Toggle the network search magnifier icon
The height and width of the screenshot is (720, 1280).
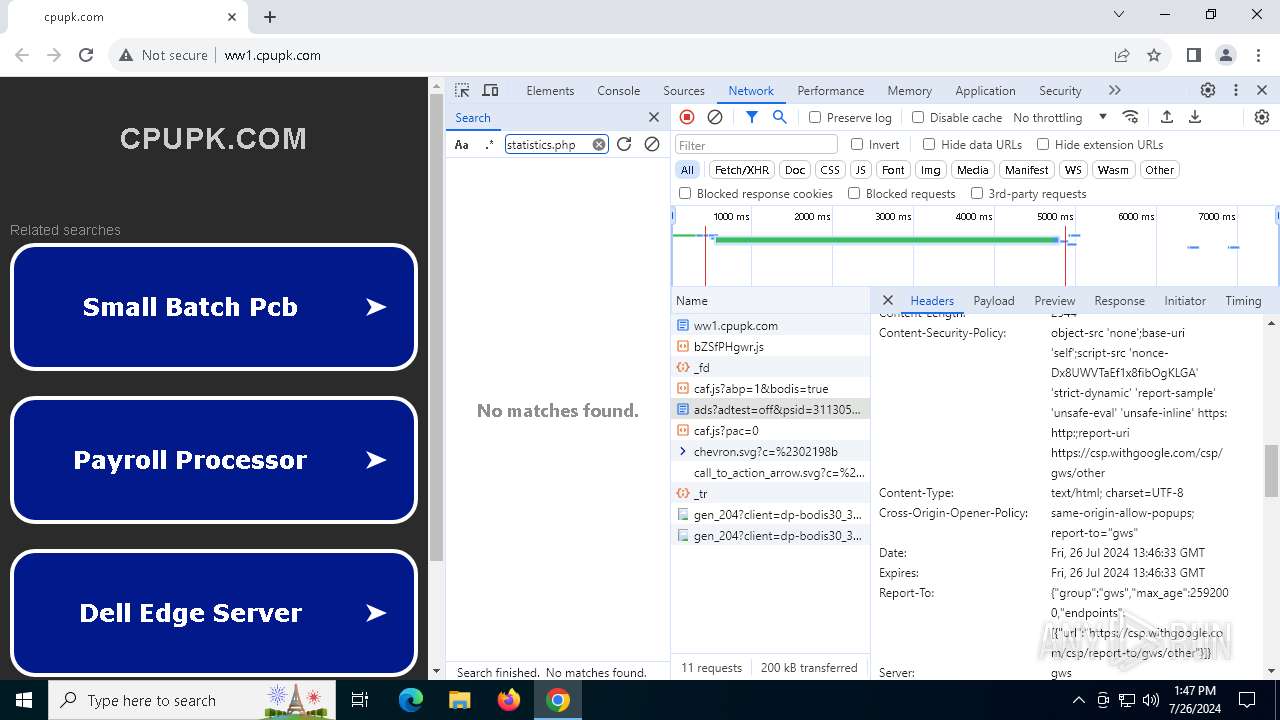tap(780, 117)
